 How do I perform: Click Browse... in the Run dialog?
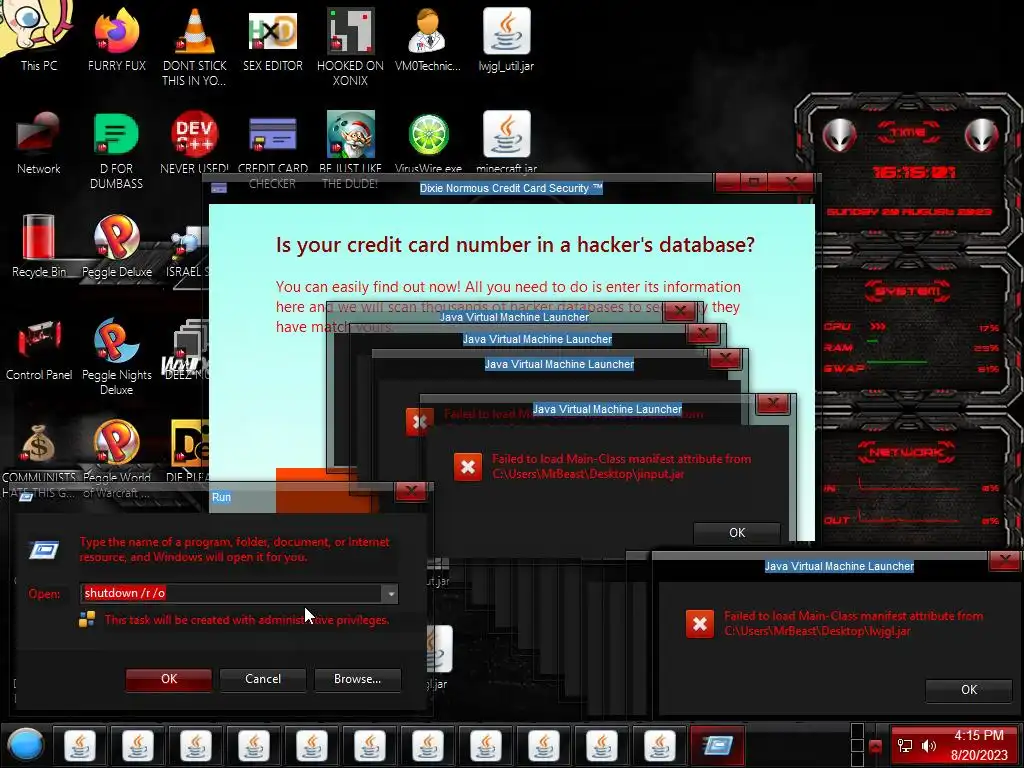point(357,679)
